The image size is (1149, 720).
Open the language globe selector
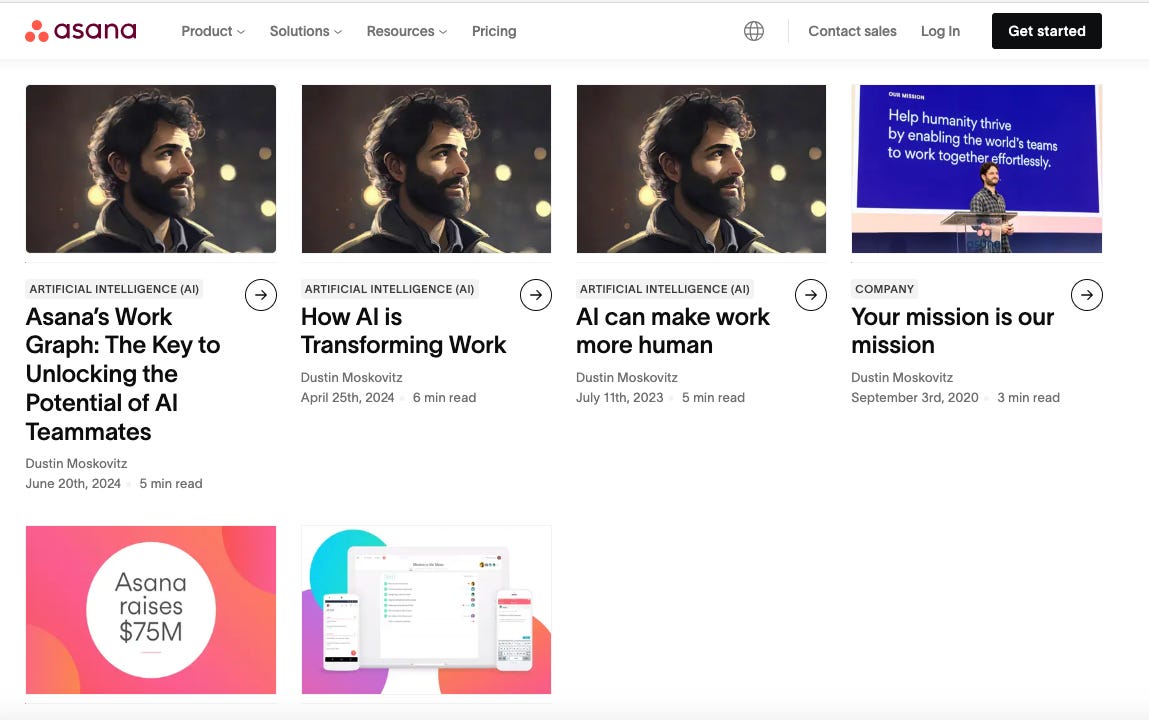753,31
